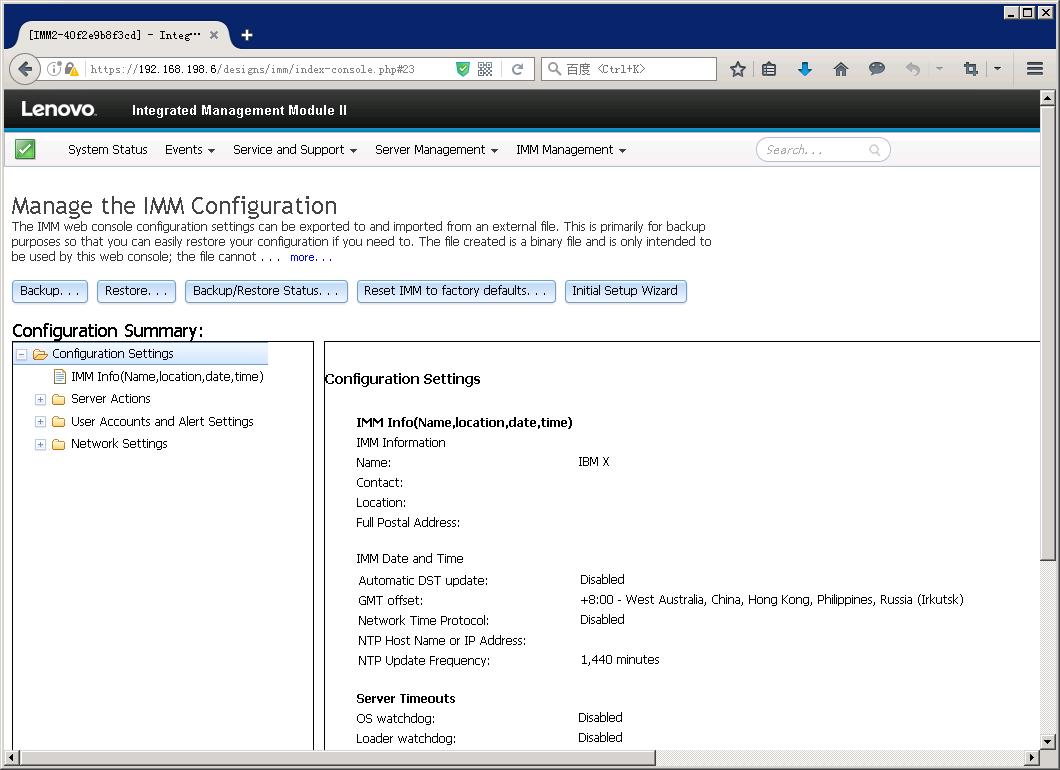Collapse the Configuration Settings tree node
The height and width of the screenshot is (770, 1060).
[x=21, y=354]
